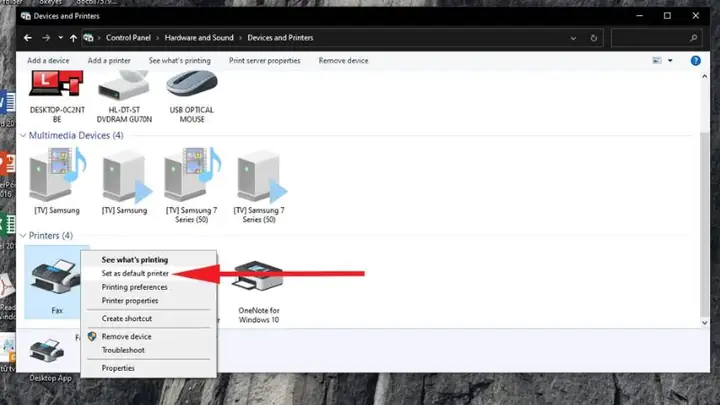The image size is (720, 405).
Task: Click Add a printer in toolbar
Action: 109,61
